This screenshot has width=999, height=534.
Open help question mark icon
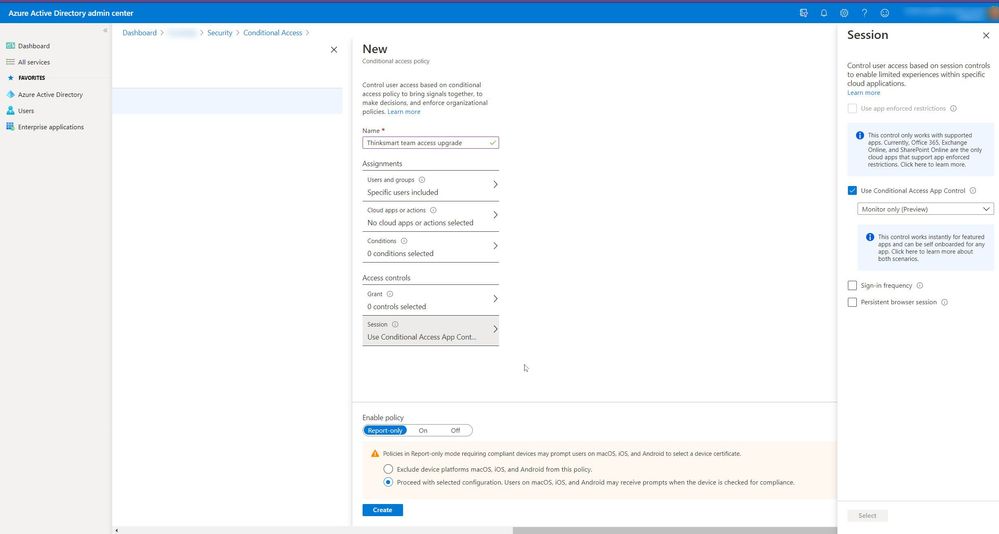click(865, 13)
